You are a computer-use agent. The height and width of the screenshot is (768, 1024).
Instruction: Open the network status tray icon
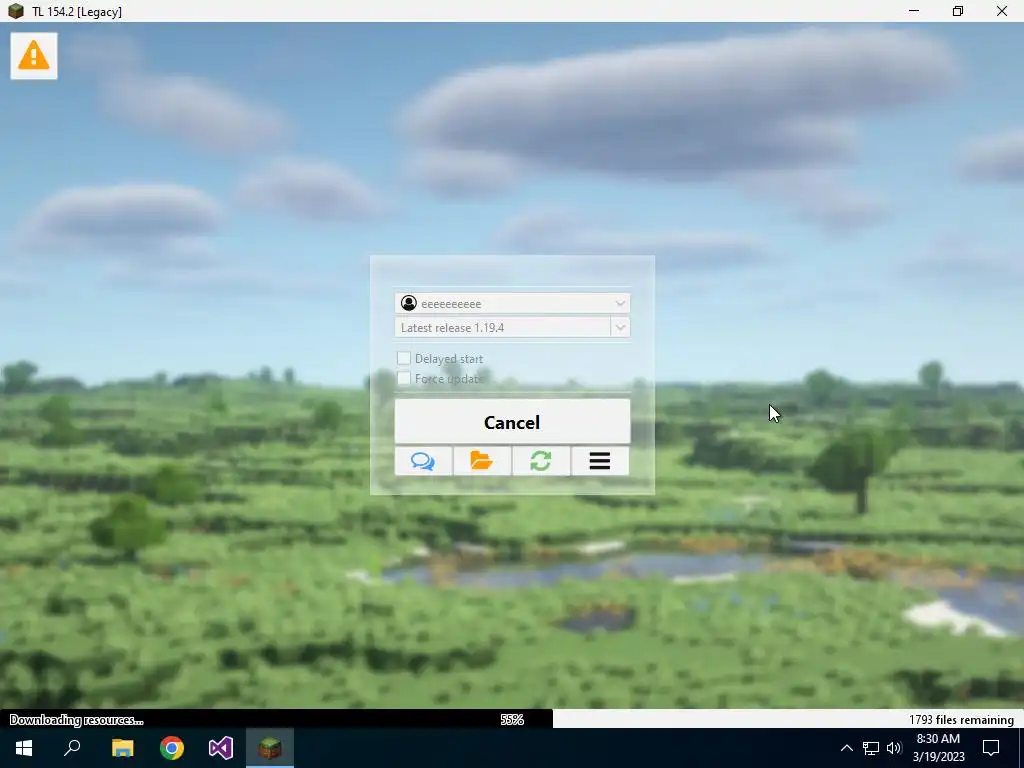(x=871, y=748)
